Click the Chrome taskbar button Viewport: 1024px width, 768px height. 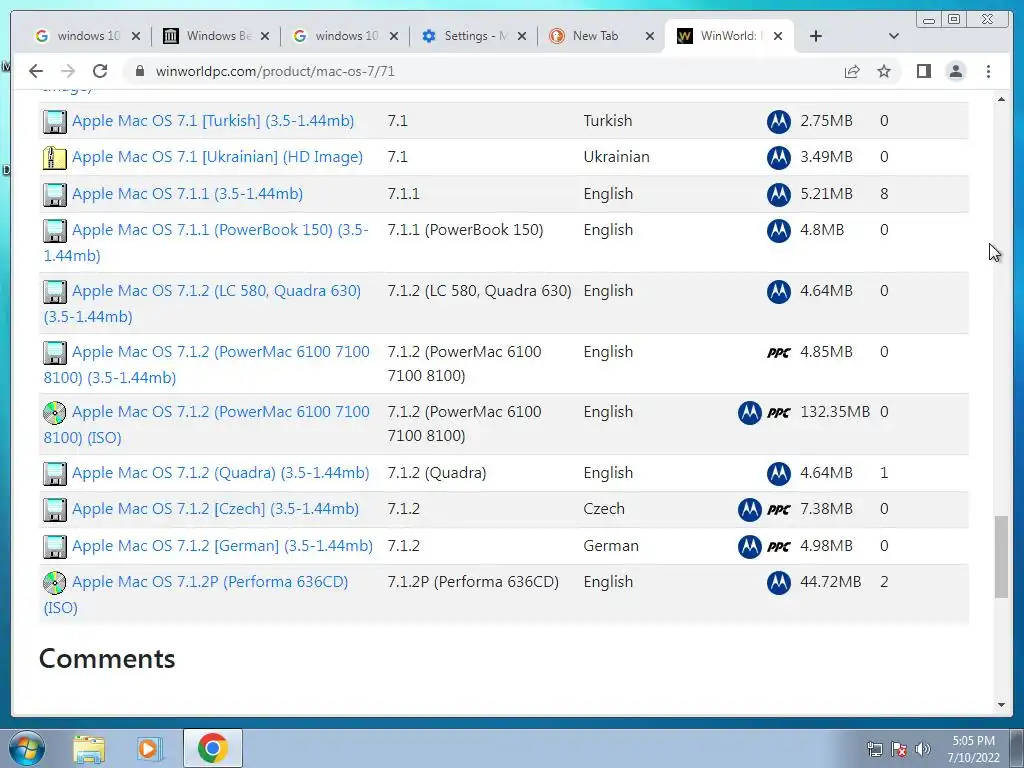point(213,748)
